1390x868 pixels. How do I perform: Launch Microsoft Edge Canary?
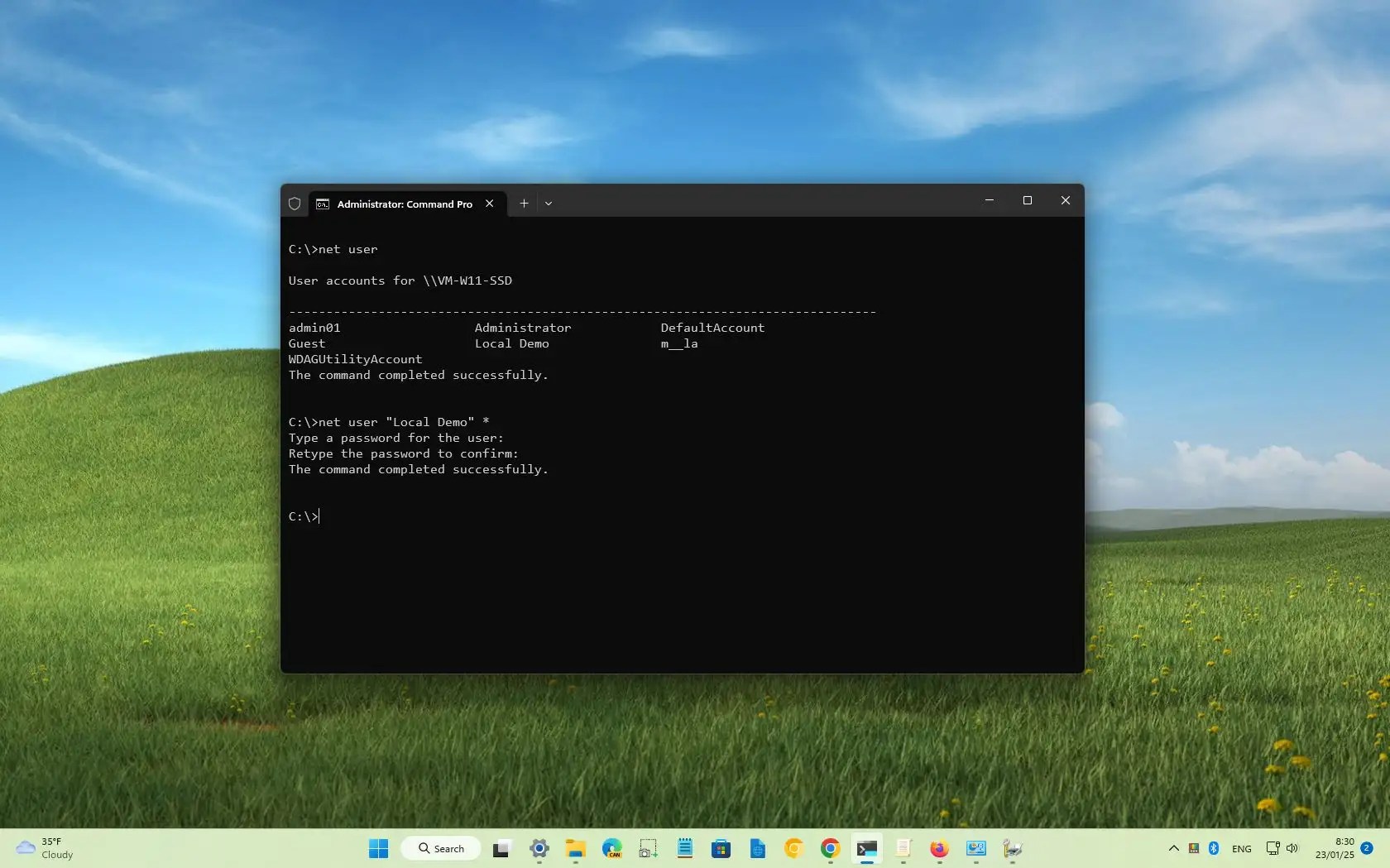tap(611, 848)
